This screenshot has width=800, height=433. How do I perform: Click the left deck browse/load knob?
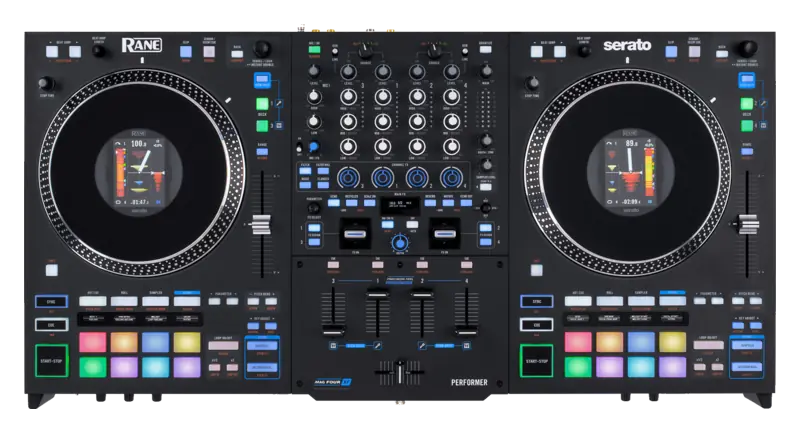(262, 49)
